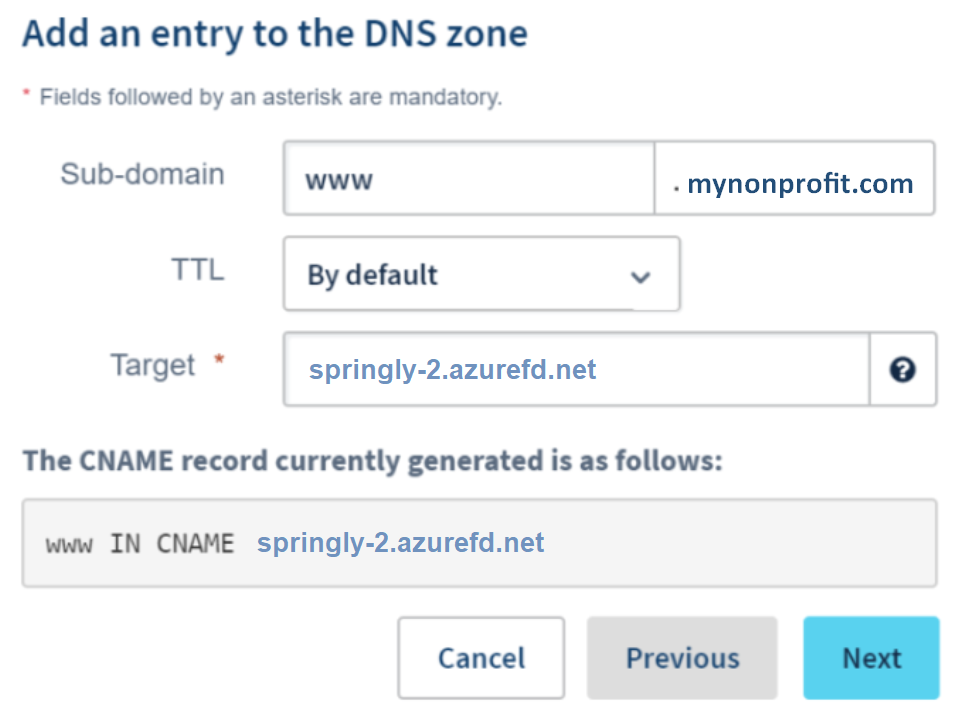This screenshot has width=963, height=721.
Task: Click the 'Add an entry to the DNS zone' heading
Action: point(274,35)
